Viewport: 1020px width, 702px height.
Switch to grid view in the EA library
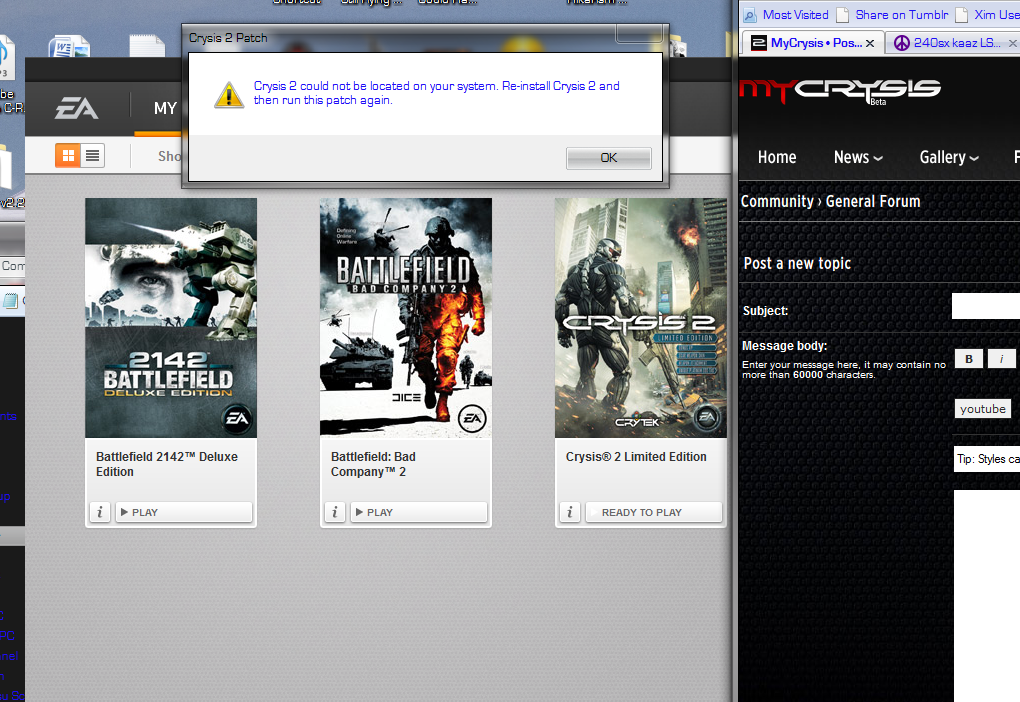coord(68,155)
